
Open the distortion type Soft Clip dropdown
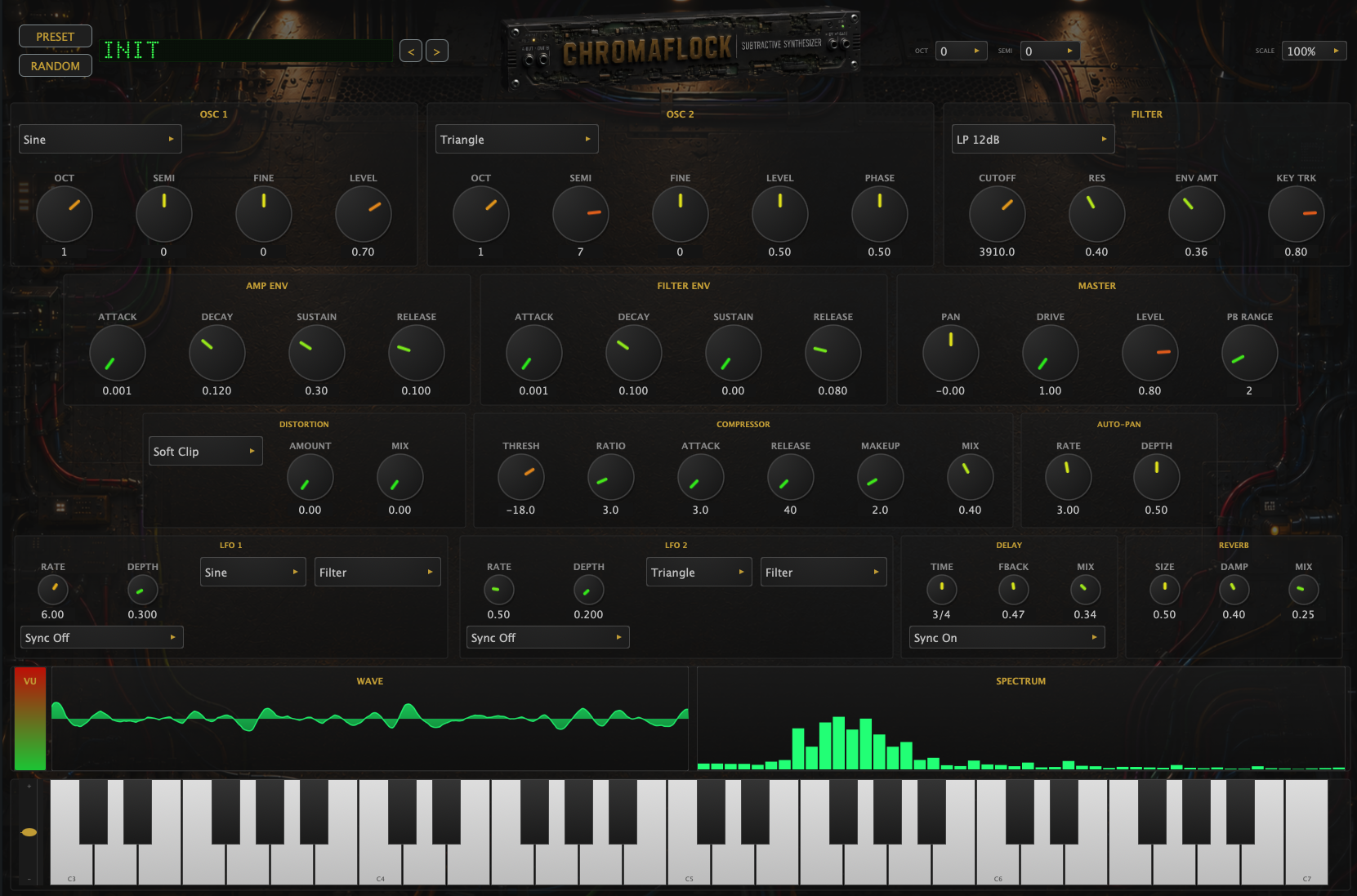click(x=206, y=451)
